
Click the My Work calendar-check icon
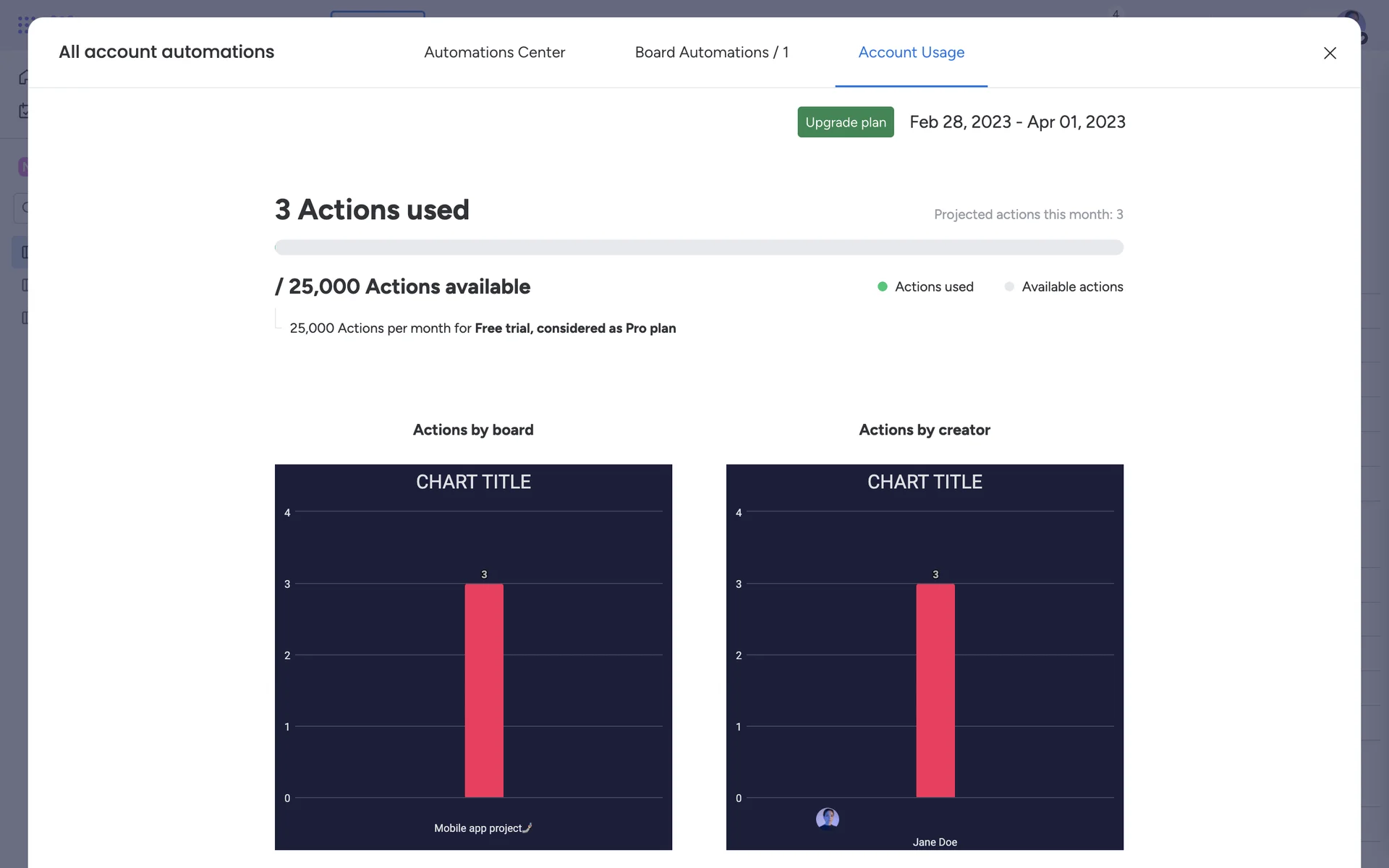[x=24, y=111]
